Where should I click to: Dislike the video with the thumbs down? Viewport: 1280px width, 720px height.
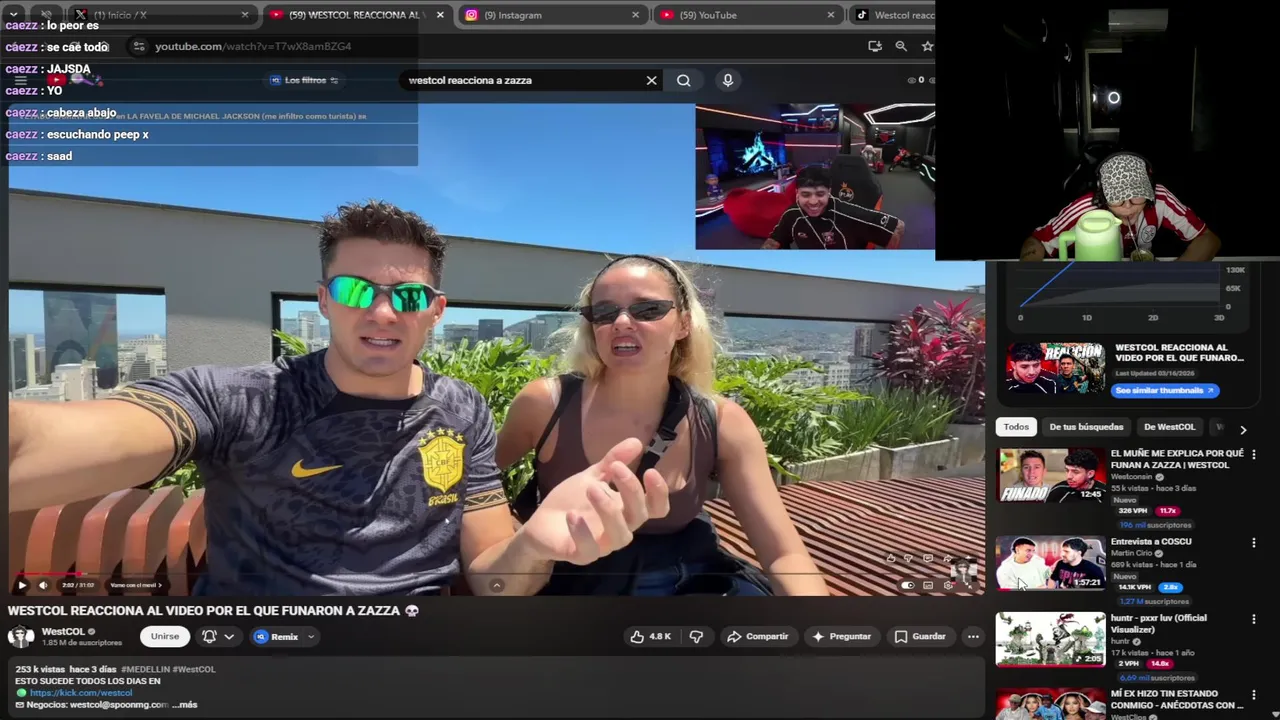click(697, 636)
